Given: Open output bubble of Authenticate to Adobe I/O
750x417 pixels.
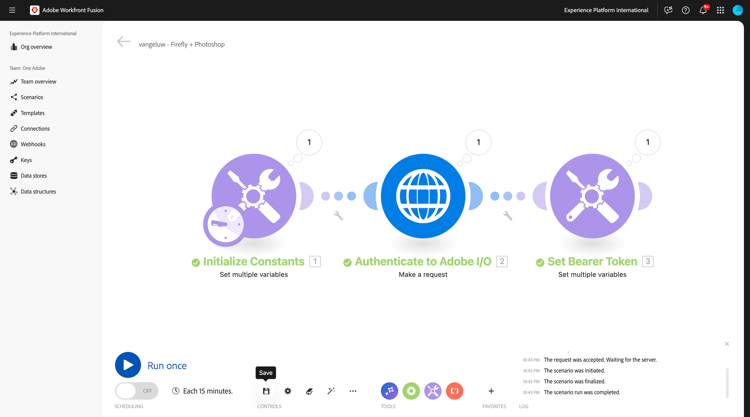Looking at the screenshot, I should [478, 143].
